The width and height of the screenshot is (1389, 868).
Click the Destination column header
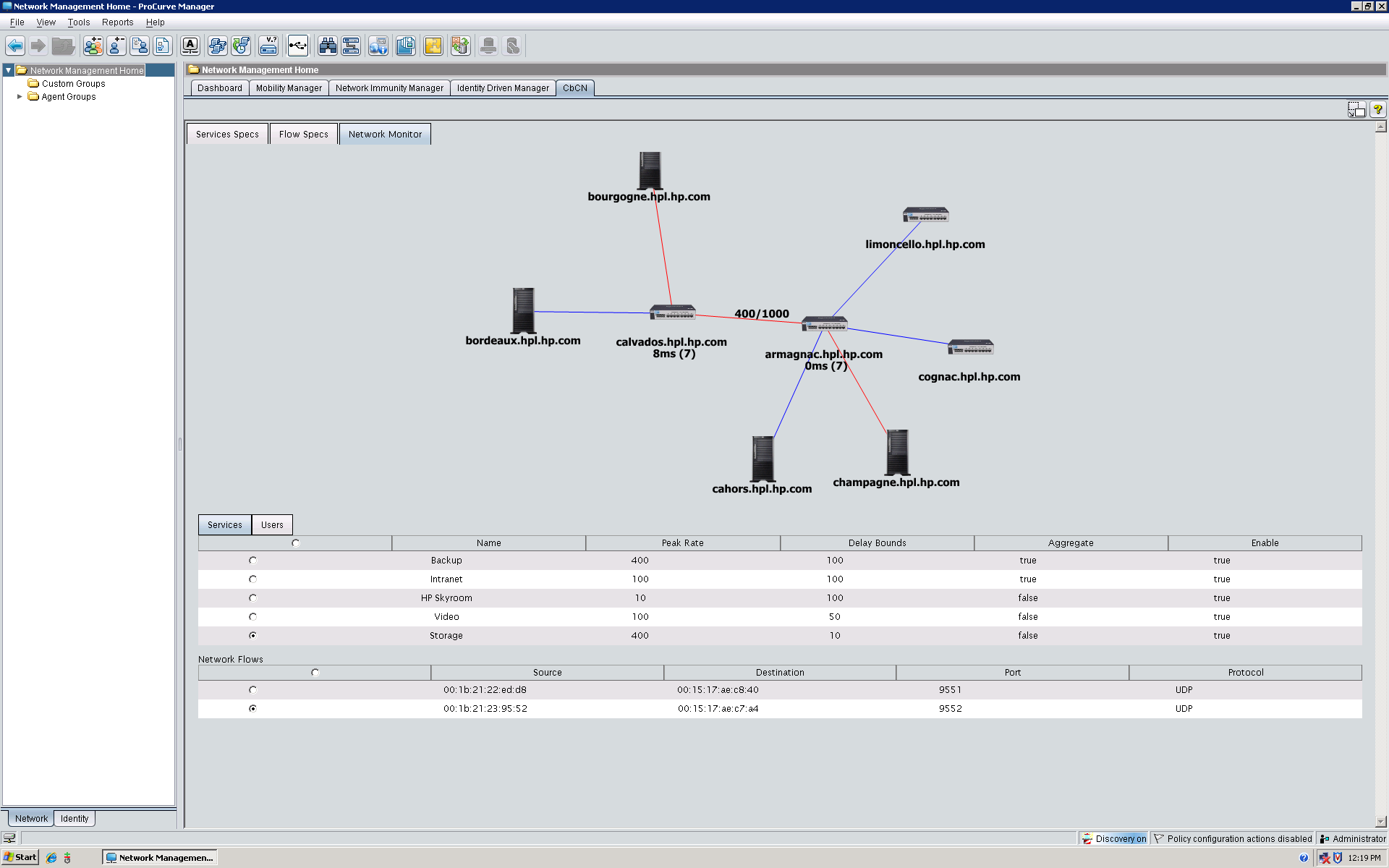(x=780, y=673)
